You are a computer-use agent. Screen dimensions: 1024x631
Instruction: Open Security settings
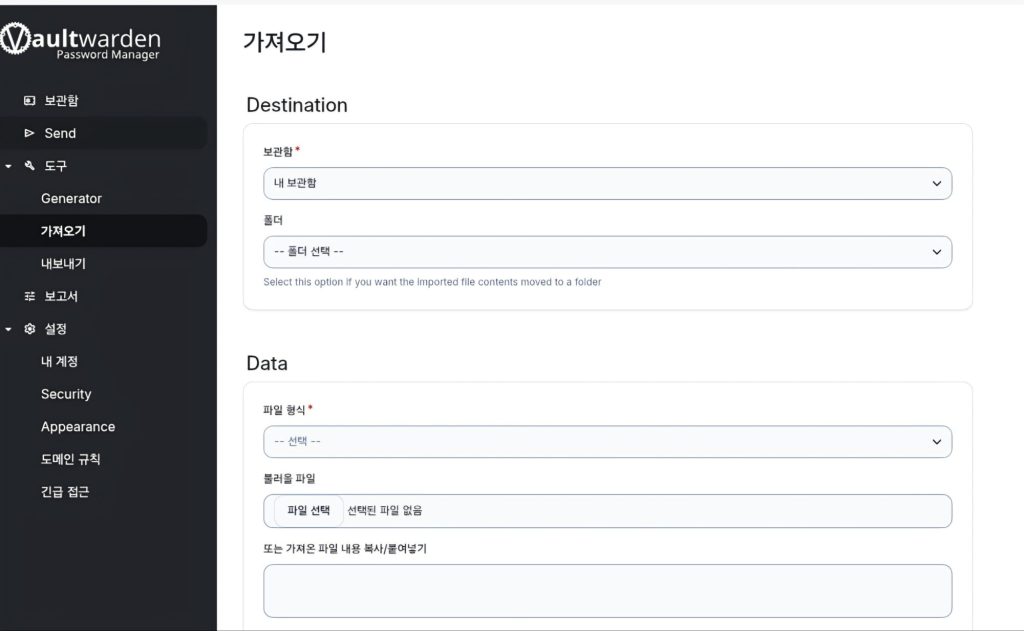pos(66,395)
